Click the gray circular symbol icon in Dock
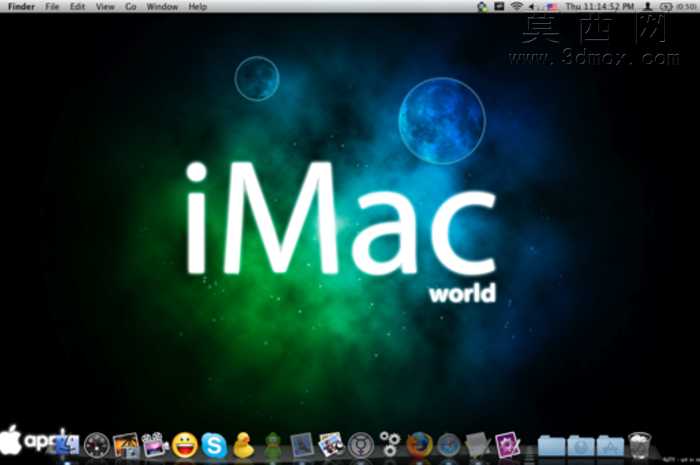The height and width of the screenshot is (465, 700). (x=361, y=445)
